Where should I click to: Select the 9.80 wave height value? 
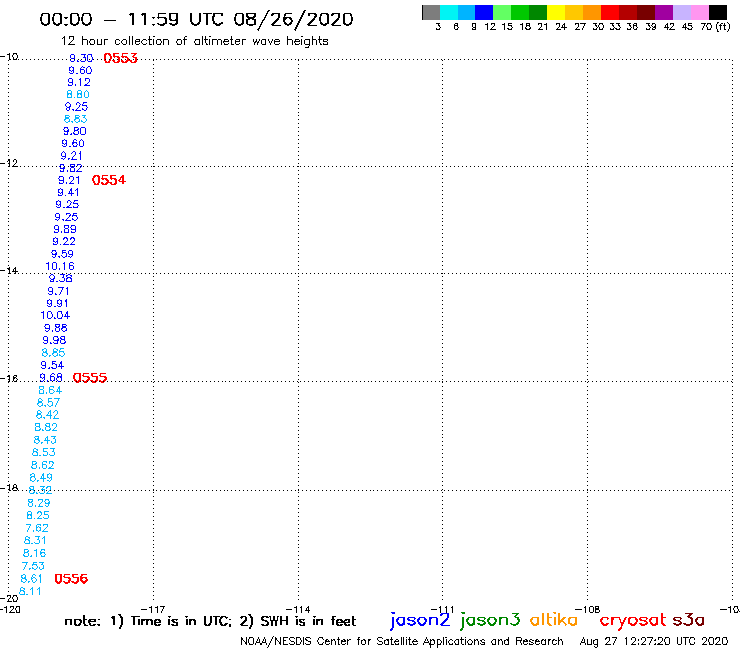pos(75,131)
